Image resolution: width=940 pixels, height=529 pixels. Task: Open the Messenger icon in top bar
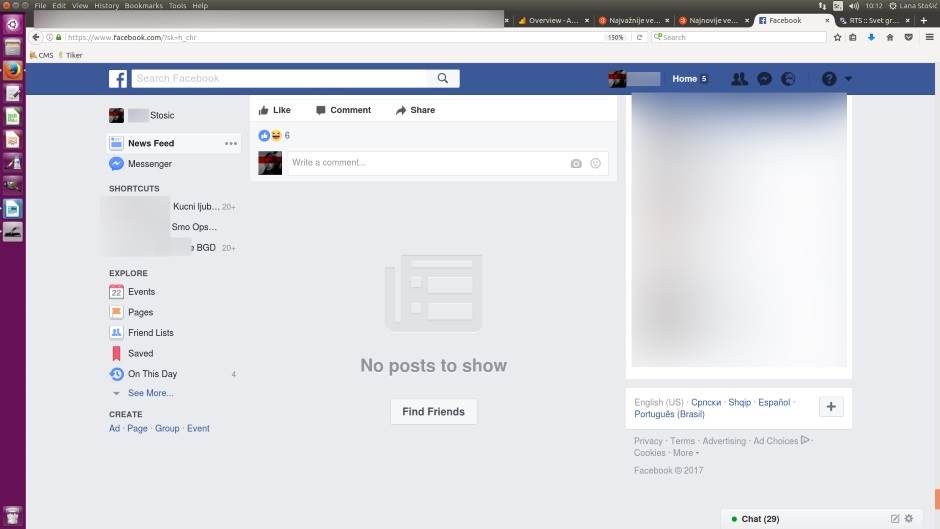pos(764,79)
